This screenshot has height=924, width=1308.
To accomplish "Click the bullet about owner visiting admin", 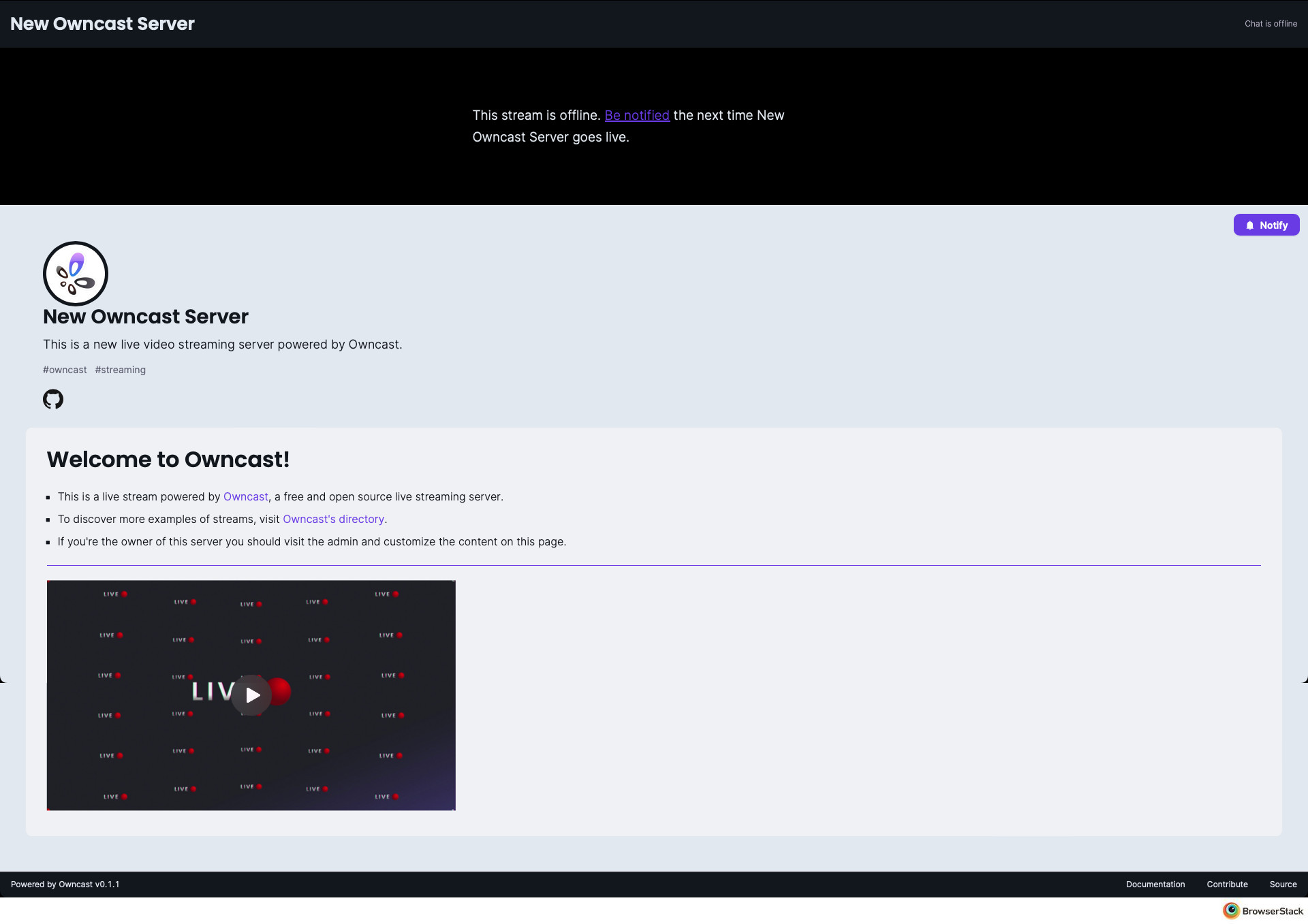I will click(312, 542).
